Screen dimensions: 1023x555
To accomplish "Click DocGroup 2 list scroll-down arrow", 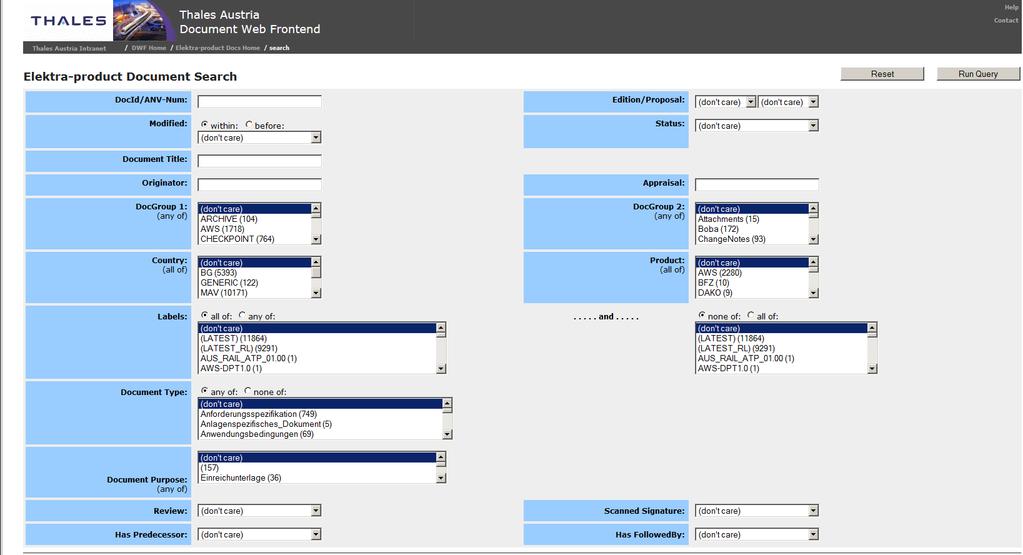I will click(813, 239).
